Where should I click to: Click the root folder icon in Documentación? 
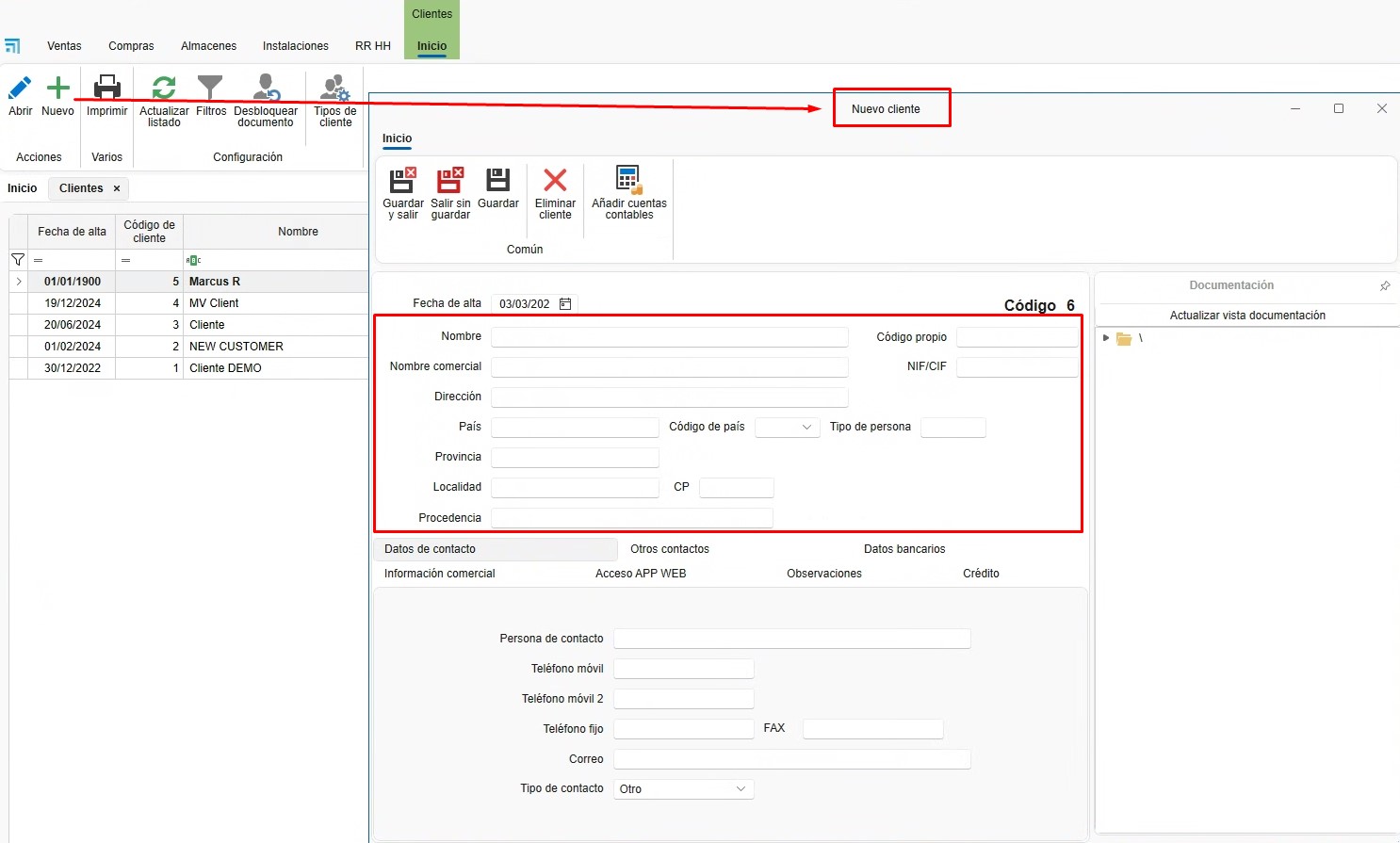1124,338
